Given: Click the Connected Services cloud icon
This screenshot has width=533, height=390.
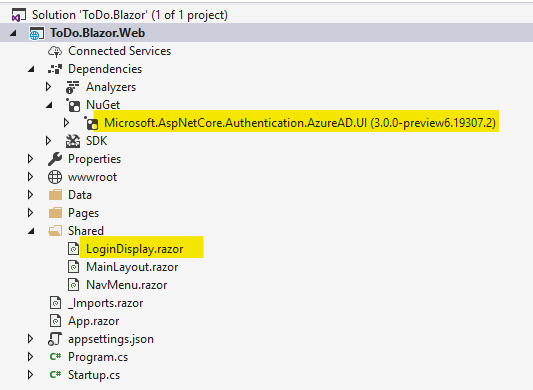Looking at the screenshot, I should coord(55,51).
